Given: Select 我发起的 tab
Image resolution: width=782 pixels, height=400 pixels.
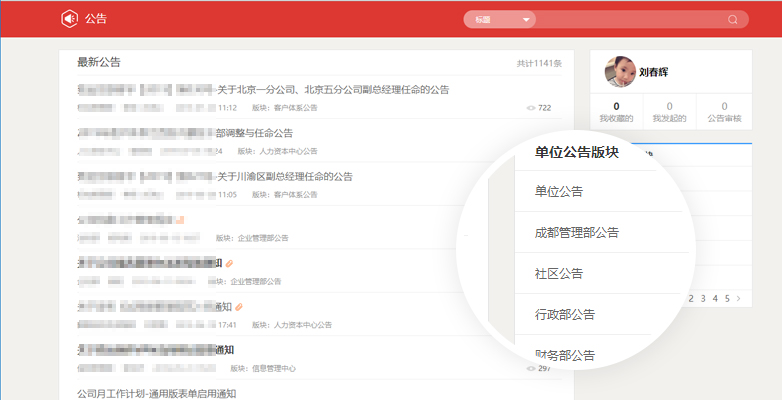Looking at the screenshot, I should click(x=669, y=112).
